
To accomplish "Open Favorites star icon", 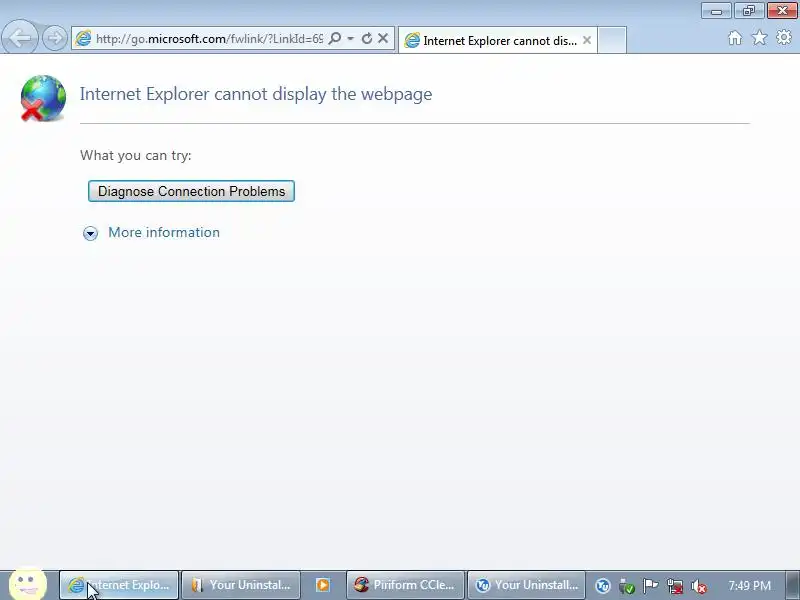I will point(760,38).
